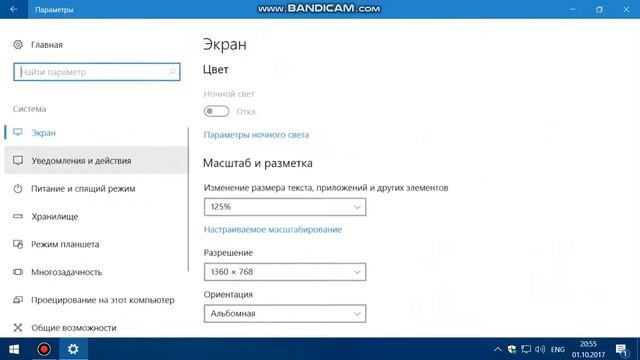Open Питание и спящий режим page
Viewport: 640px width, 360px height.
[96, 188]
